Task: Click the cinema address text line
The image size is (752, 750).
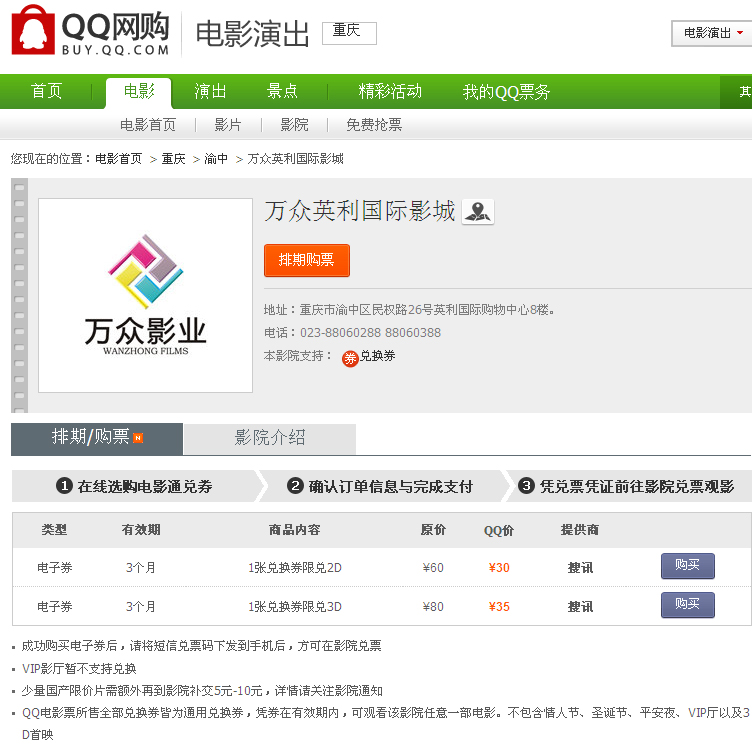Action: 409,310
